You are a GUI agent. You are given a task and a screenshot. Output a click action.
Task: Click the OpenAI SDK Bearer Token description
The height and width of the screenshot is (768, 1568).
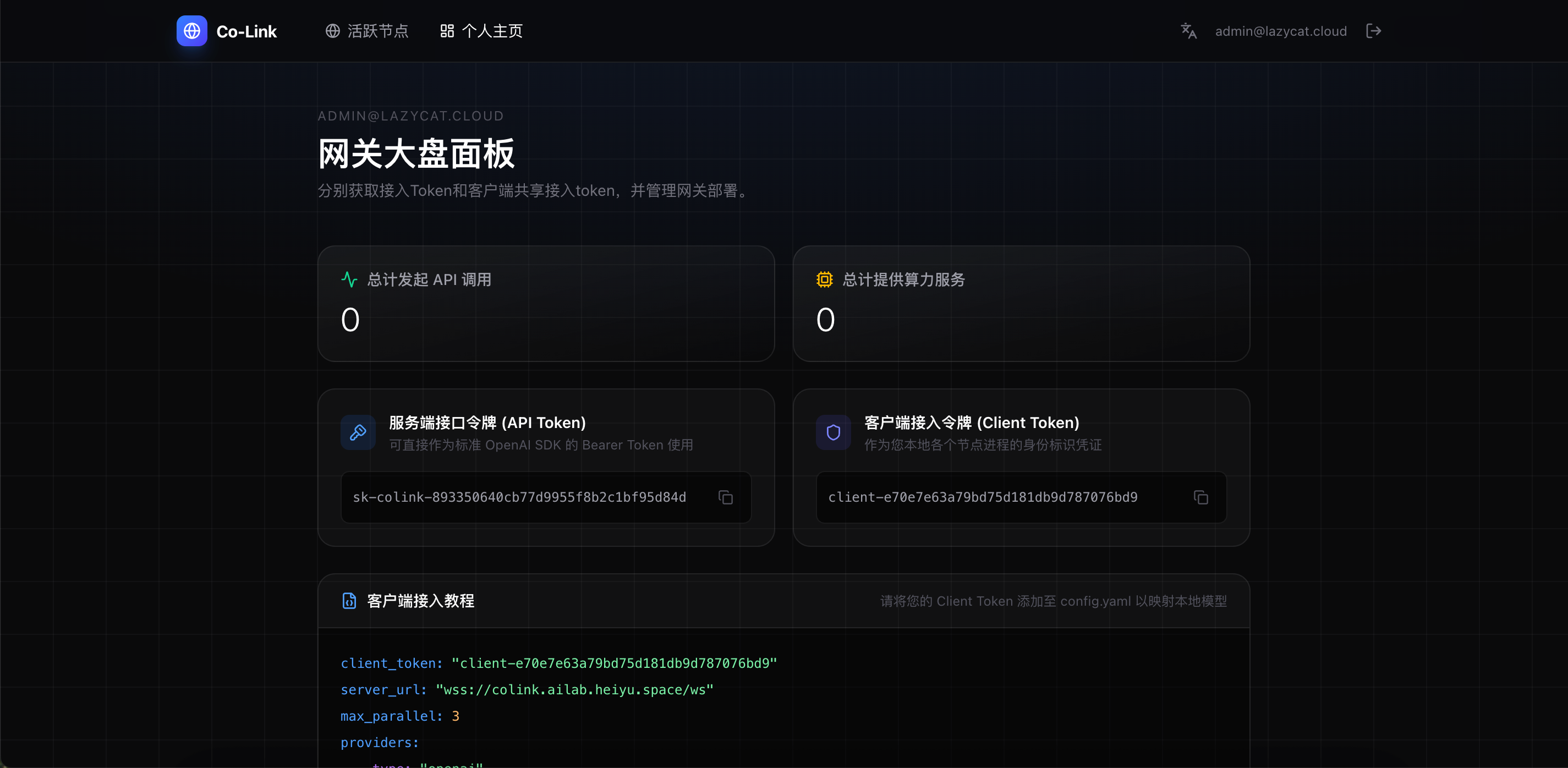(541, 445)
